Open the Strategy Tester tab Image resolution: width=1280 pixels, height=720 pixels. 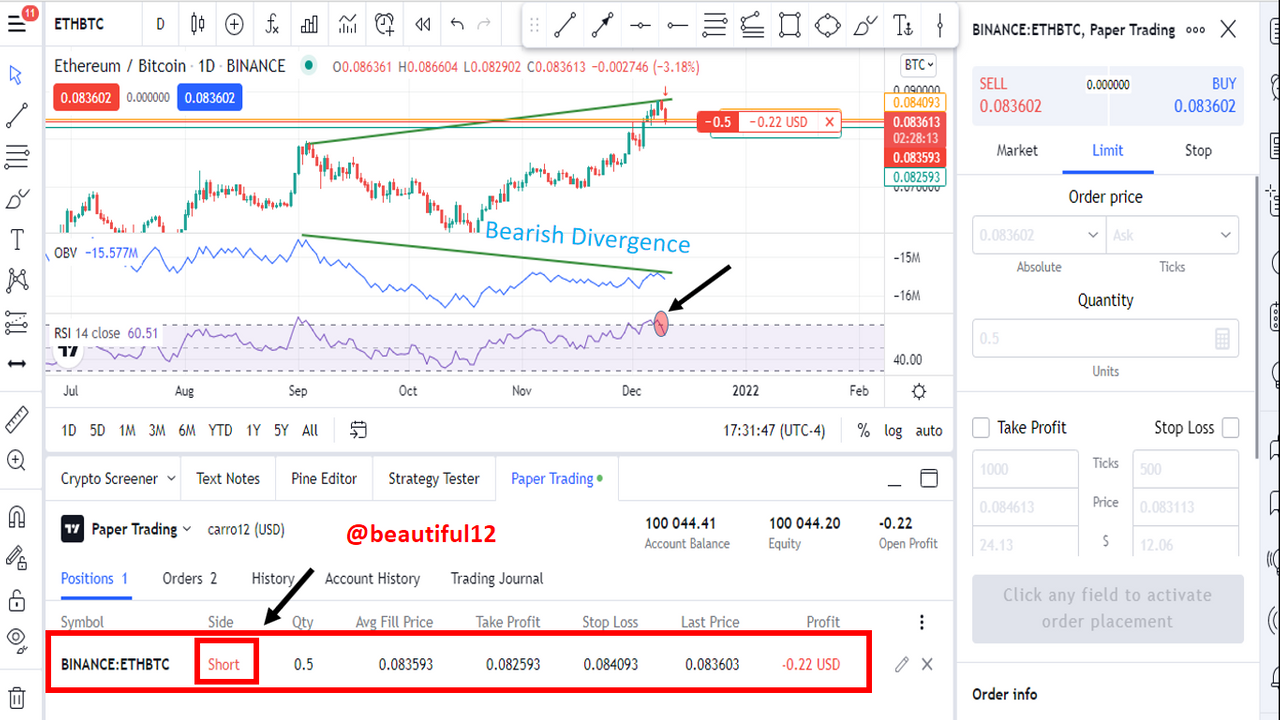coord(434,479)
